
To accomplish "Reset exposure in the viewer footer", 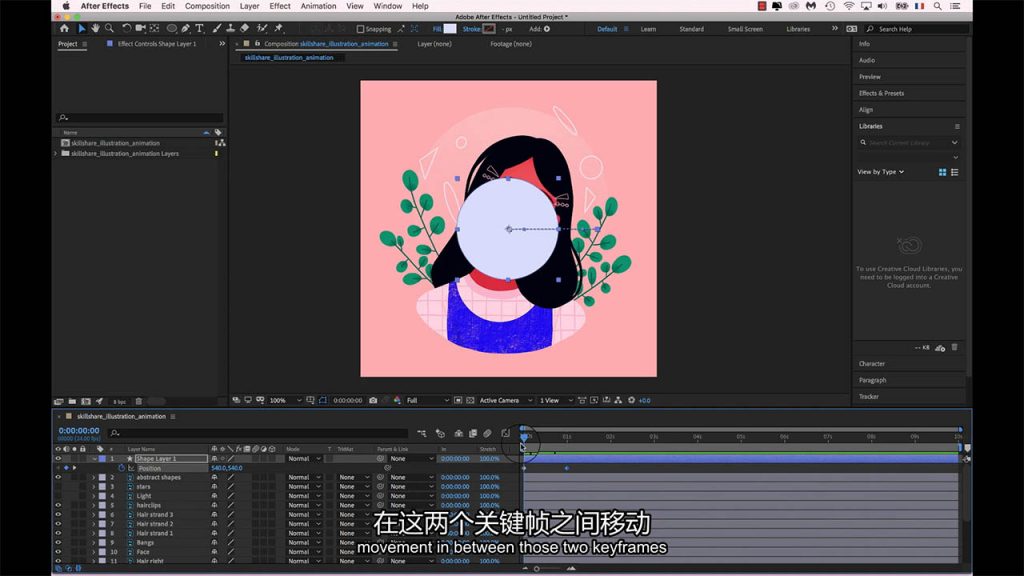I will tap(631, 400).
